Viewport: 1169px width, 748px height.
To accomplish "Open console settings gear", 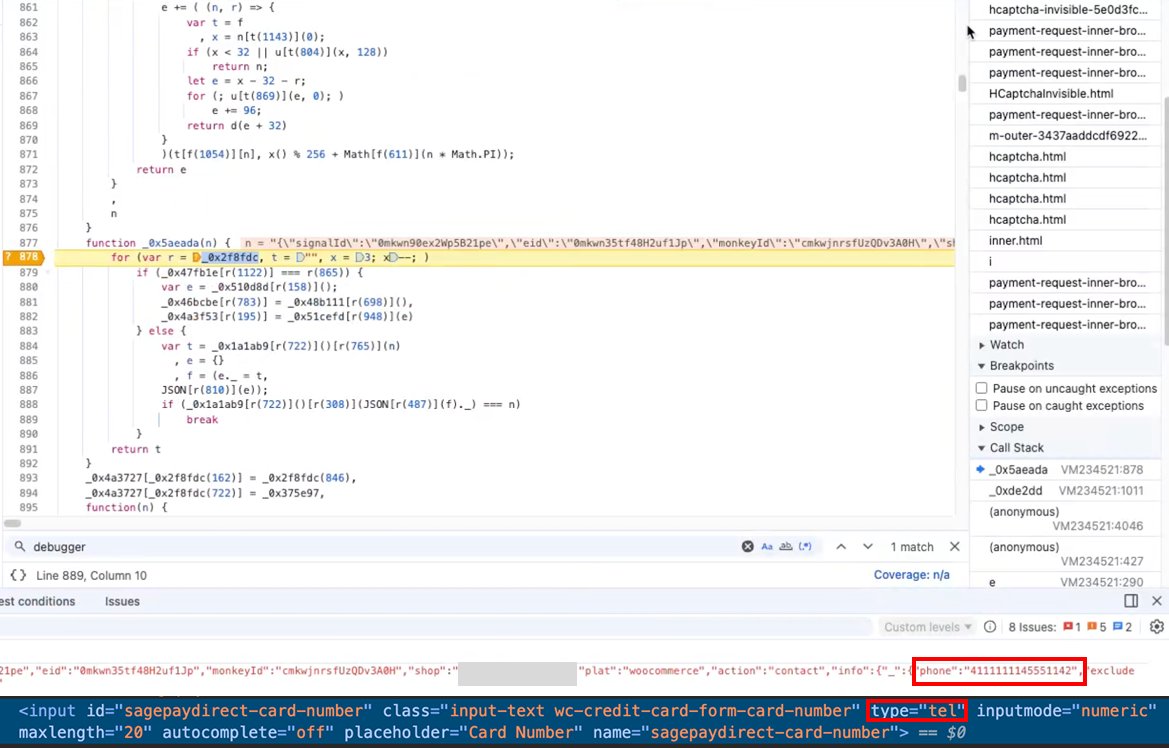I will 1156,627.
